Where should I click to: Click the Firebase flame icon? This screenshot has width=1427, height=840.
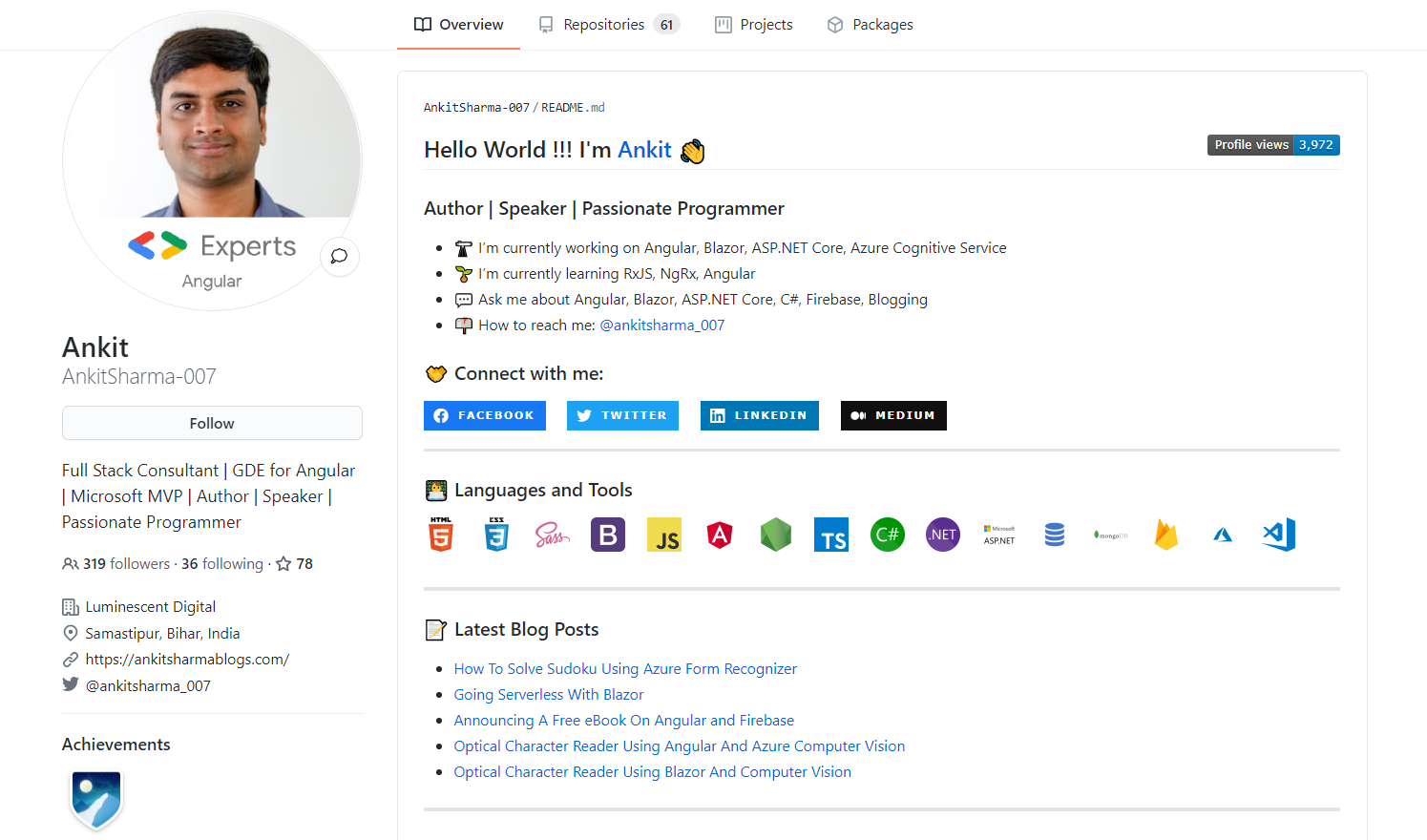coord(1166,535)
